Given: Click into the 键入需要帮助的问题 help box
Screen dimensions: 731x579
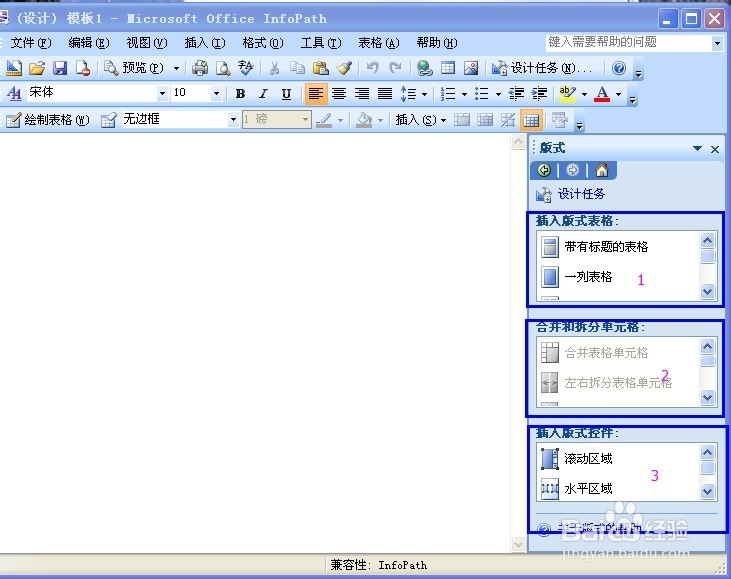Looking at the screenshot, I should (x=629, y=43).
